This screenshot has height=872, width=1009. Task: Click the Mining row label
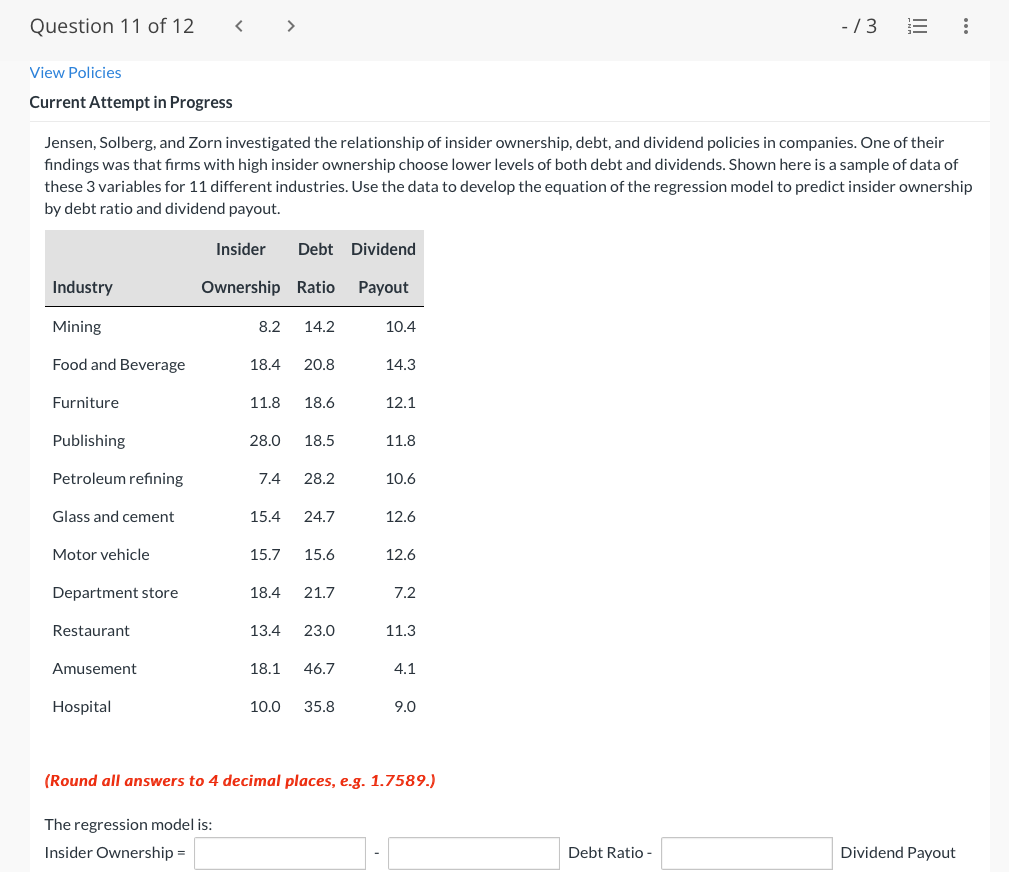(77, 326)
